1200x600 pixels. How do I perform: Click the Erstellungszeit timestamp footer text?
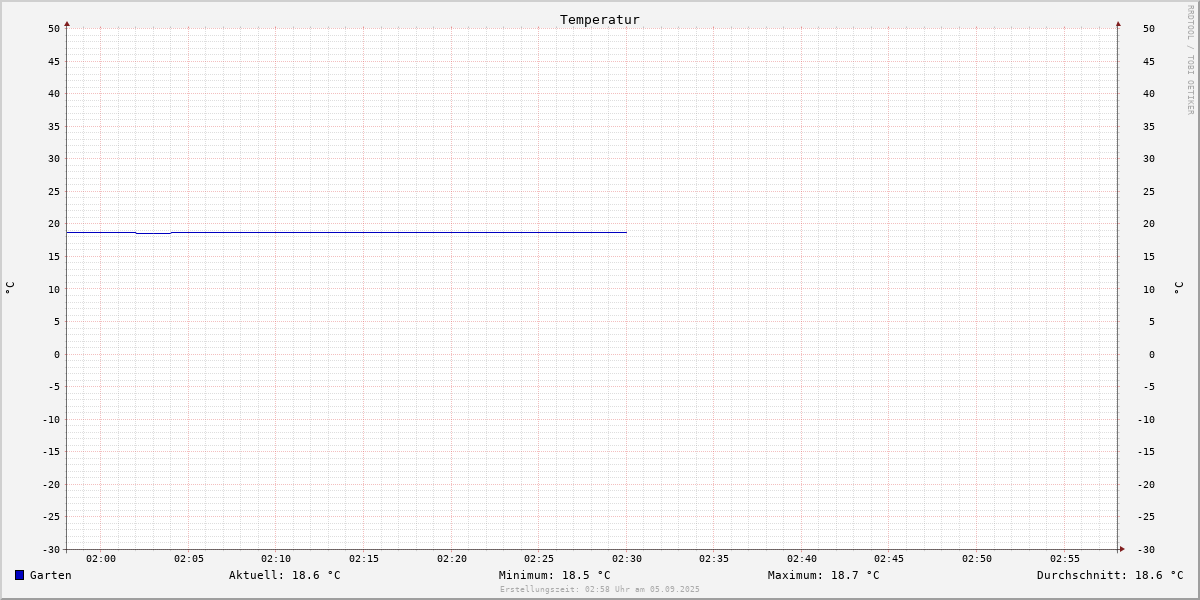click(x=600, y=589)
